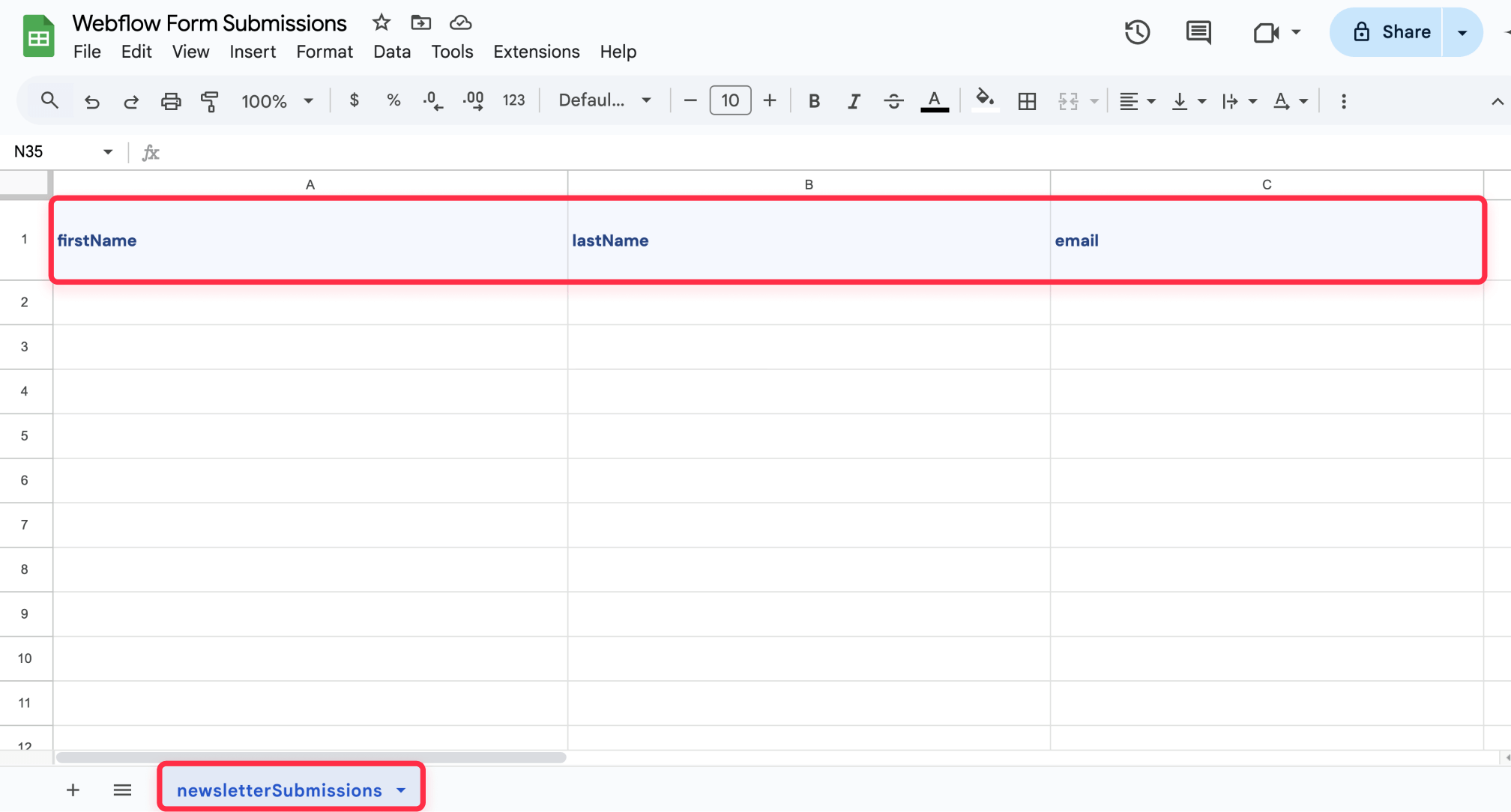Screen dimensions: 1511x812
Task: Activate the paint format tool
Action: point(210,100)
